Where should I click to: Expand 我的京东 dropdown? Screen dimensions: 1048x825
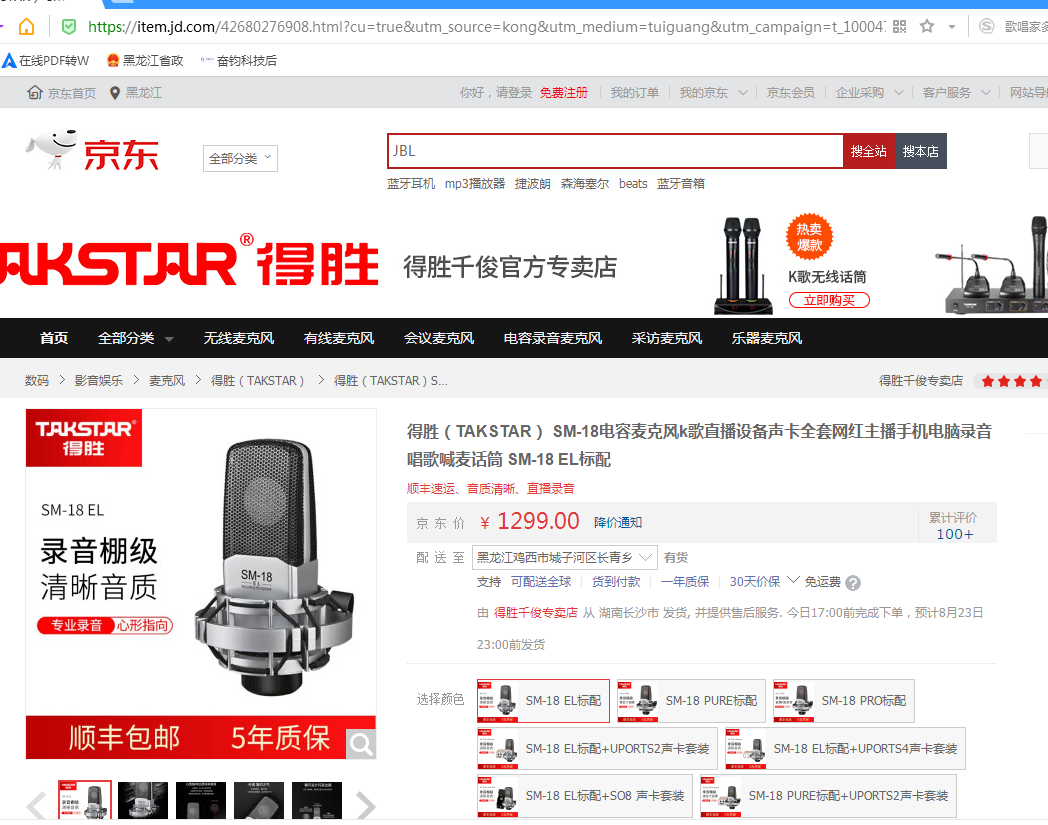(713, 93)
